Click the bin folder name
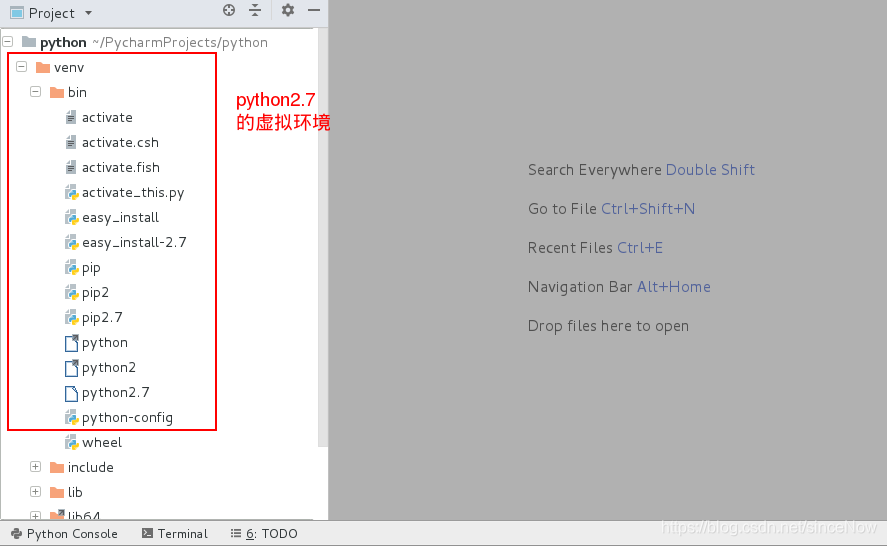887x546 pixels. pyautogui.click(x=77, y=92)
